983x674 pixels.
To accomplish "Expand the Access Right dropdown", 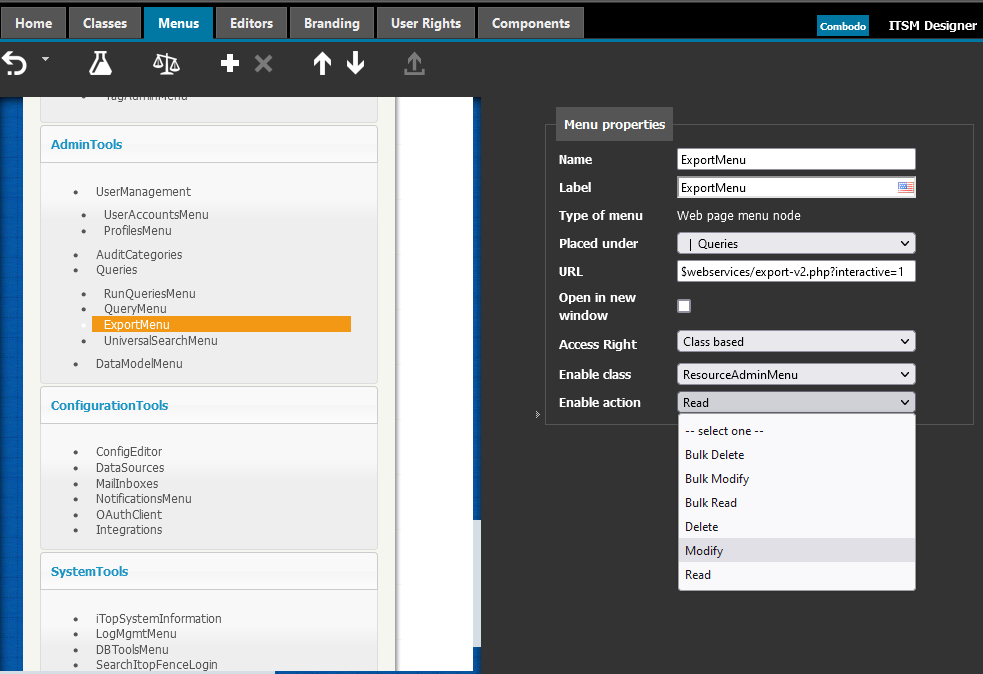I will click(796, 342).
